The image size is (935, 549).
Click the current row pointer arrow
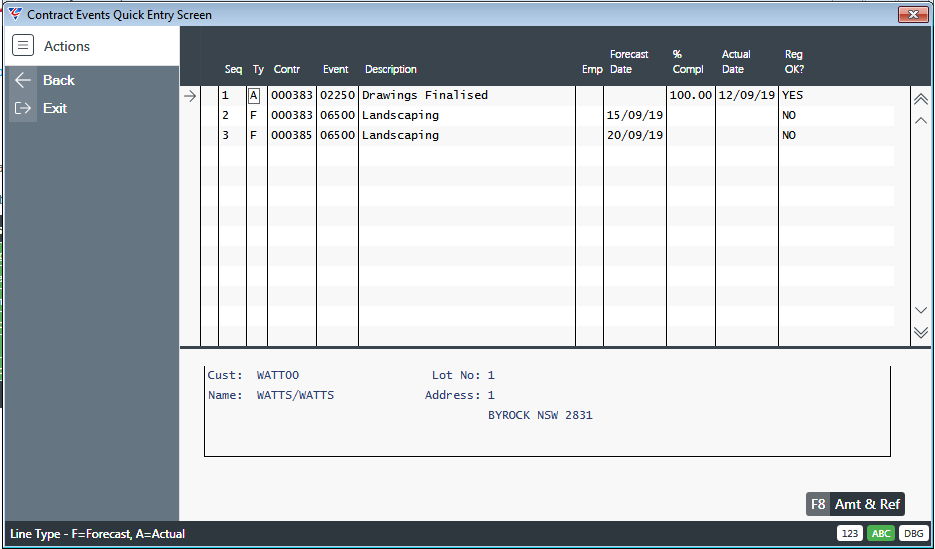[190, 95]
